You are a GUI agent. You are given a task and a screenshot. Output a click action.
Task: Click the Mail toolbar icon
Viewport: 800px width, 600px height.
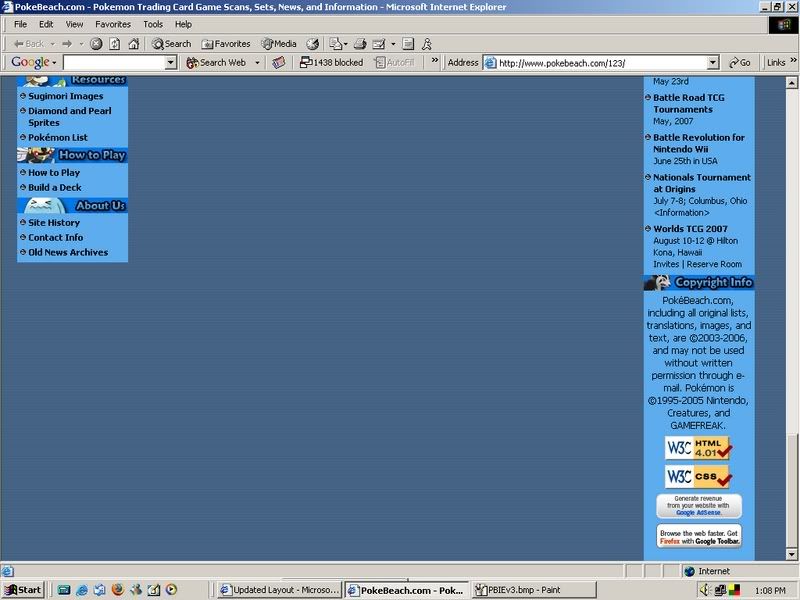335,44
